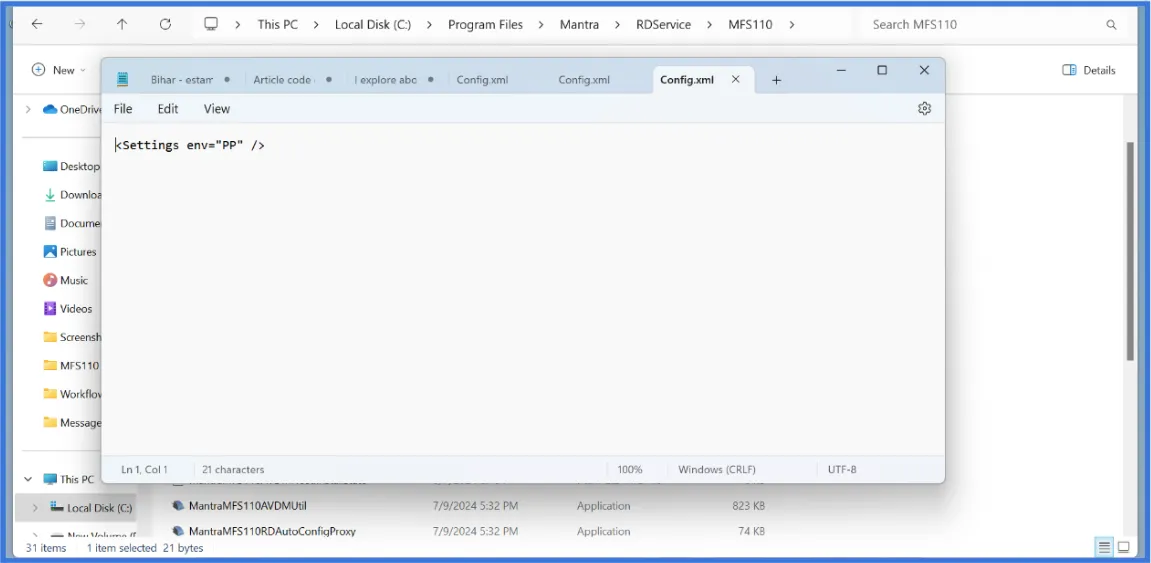Expand the OneDrive tree node
The width and height of the screenshot is (1151, 563).
coord(28,109)
